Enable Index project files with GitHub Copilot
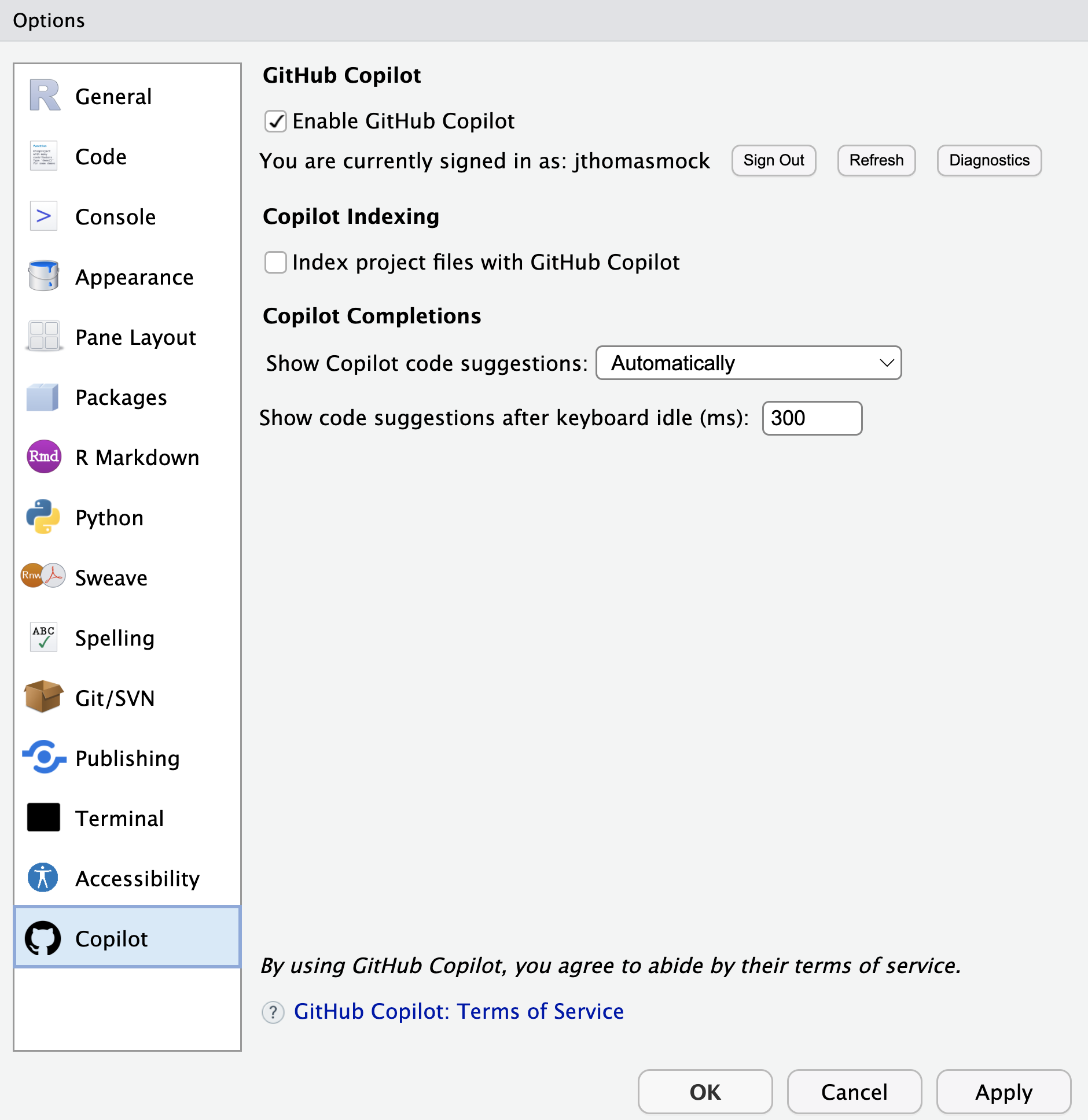Screen dimensions: 1088x1120 275,262
